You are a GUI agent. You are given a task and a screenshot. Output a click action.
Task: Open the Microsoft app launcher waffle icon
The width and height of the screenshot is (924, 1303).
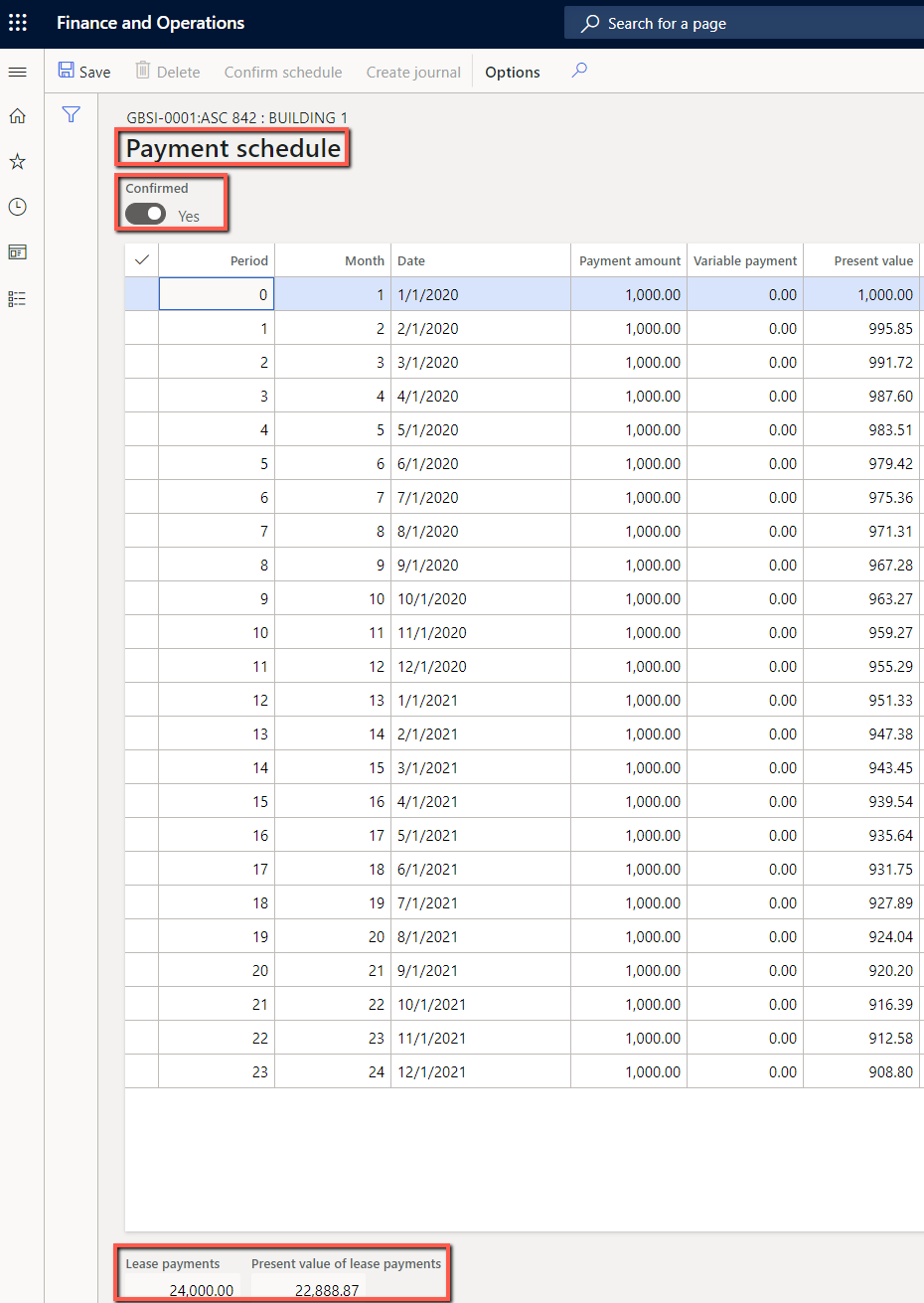17,22
